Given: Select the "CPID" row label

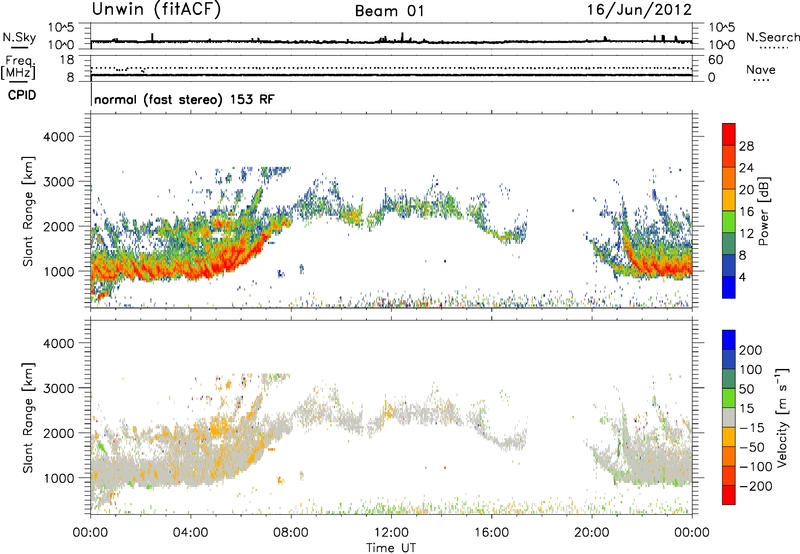Looking at the screenshot, I should [22, 95].
